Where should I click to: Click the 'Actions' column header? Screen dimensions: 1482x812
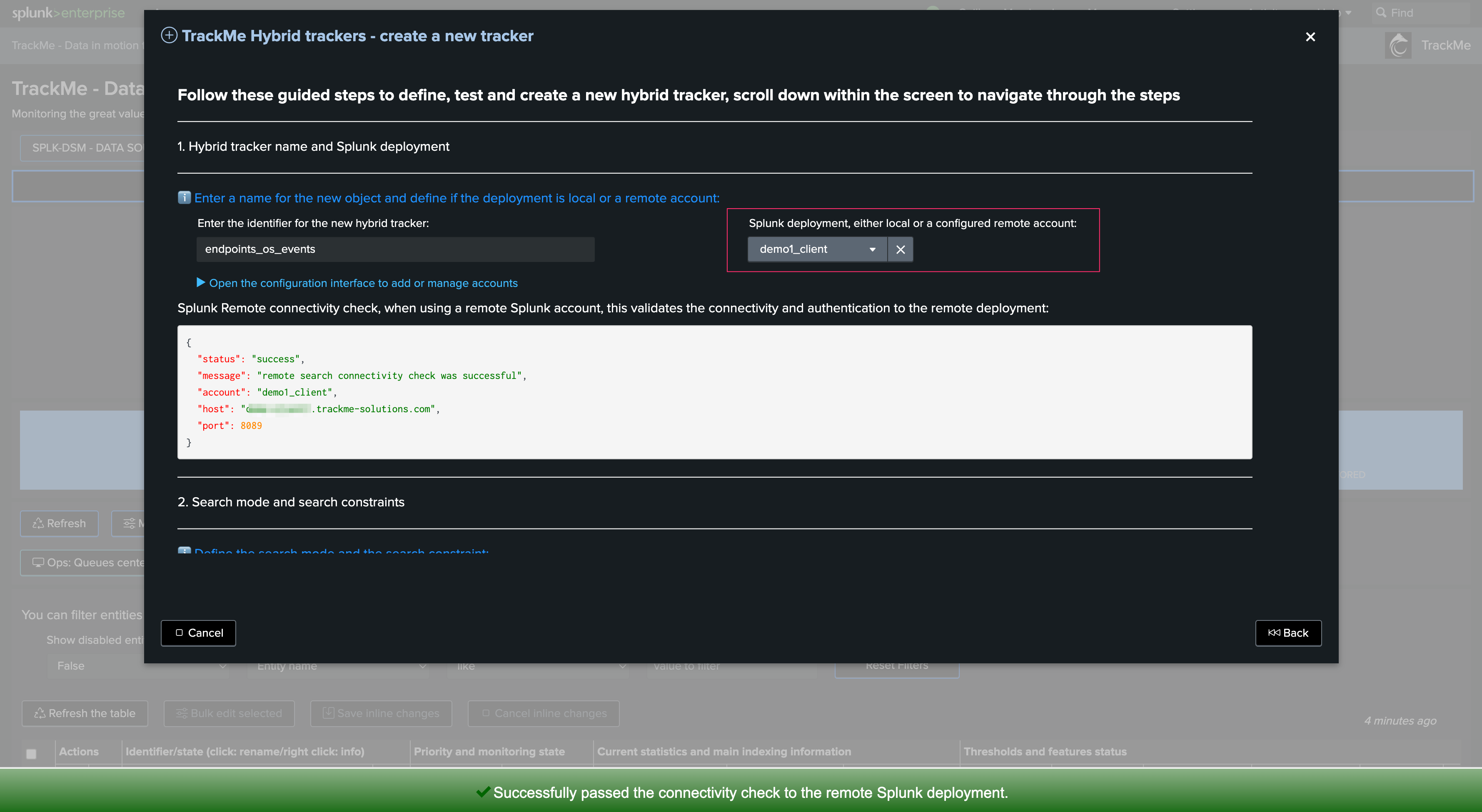[79, 752]
